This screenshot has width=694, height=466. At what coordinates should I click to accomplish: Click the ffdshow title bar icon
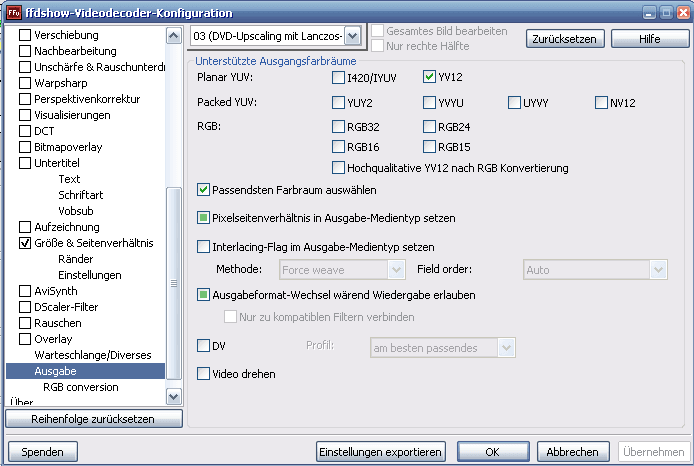pyautogui.click(x=14, y=12)
